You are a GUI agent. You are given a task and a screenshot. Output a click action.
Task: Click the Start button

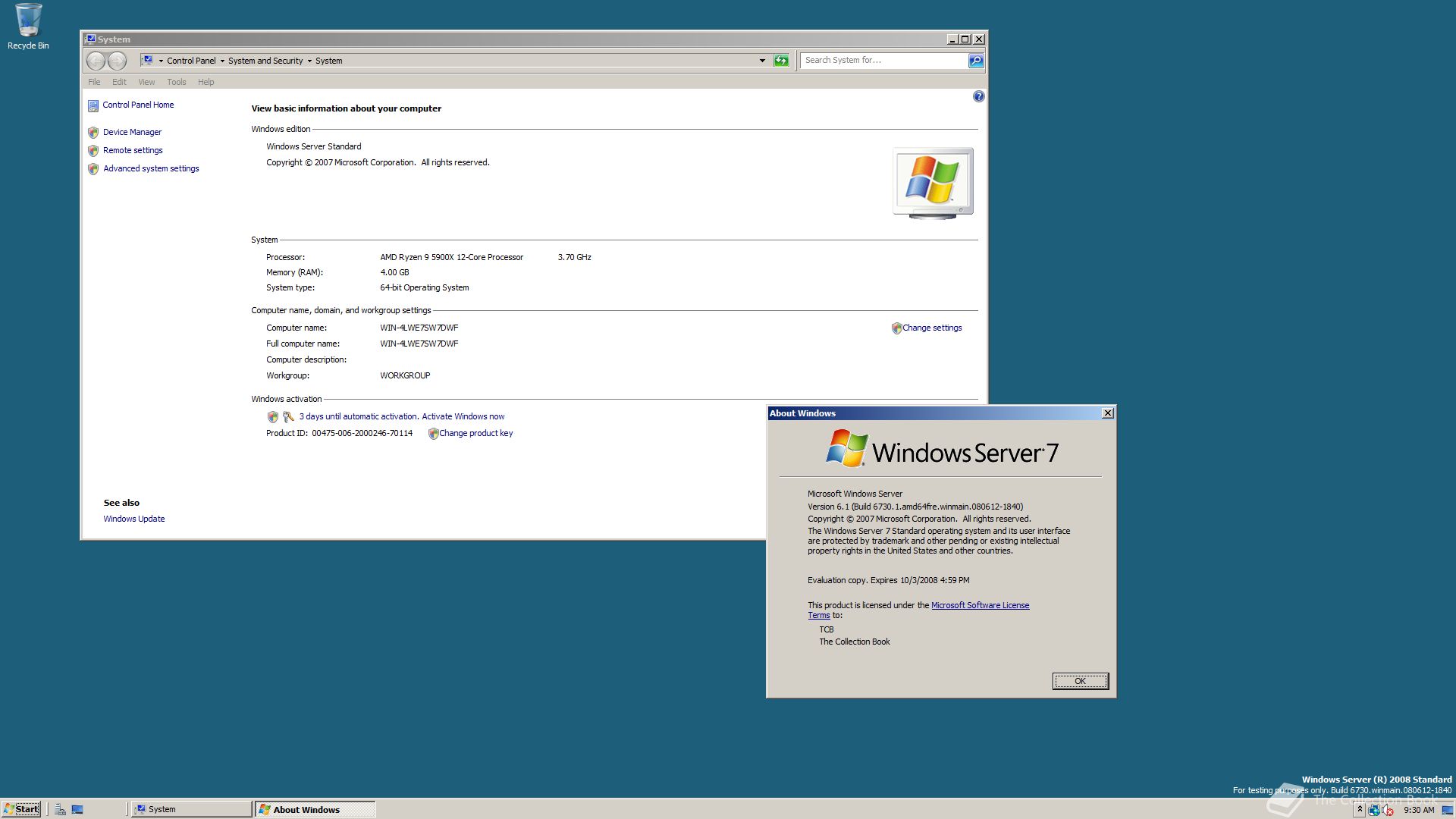(x=21, y=809)
